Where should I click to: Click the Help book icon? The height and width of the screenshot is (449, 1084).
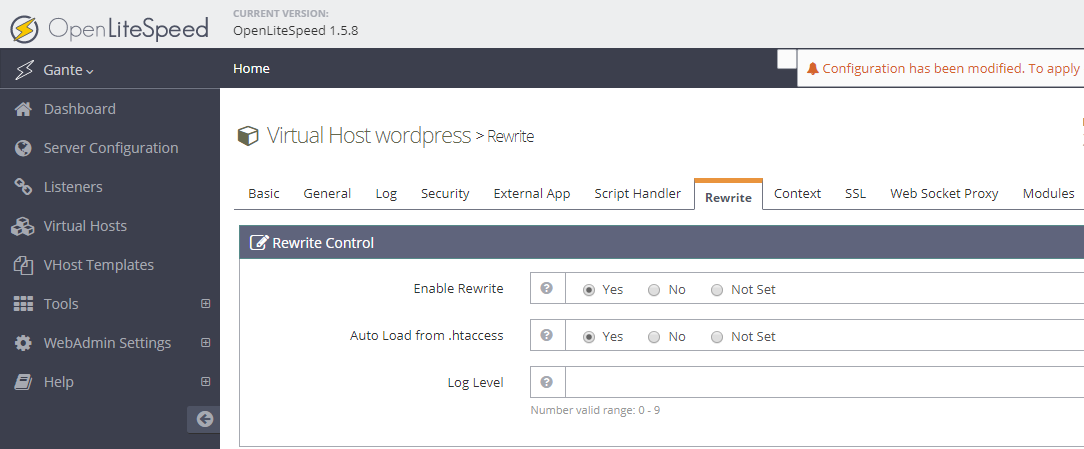click(24, 382)
